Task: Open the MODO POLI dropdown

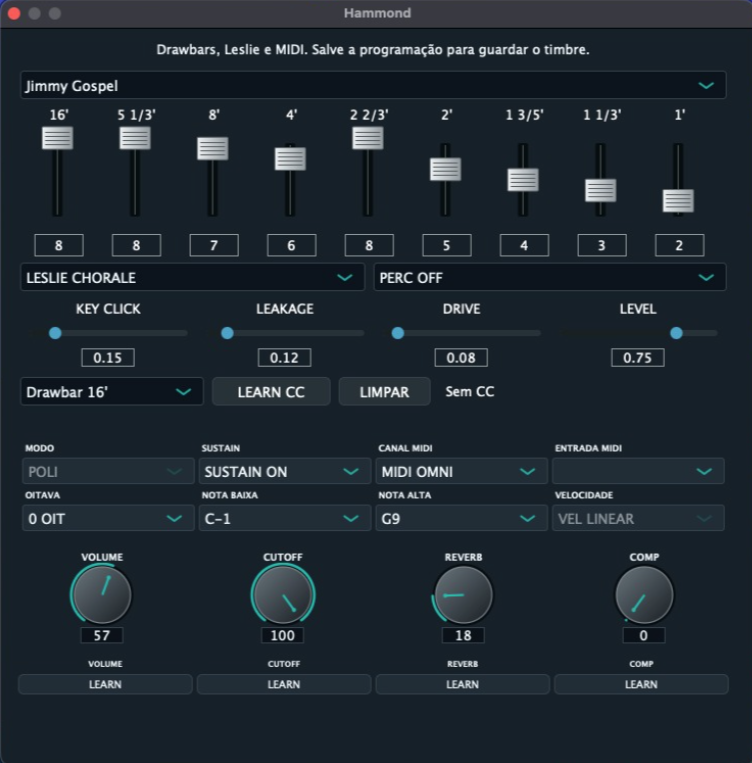Action: tap(108, 471)
